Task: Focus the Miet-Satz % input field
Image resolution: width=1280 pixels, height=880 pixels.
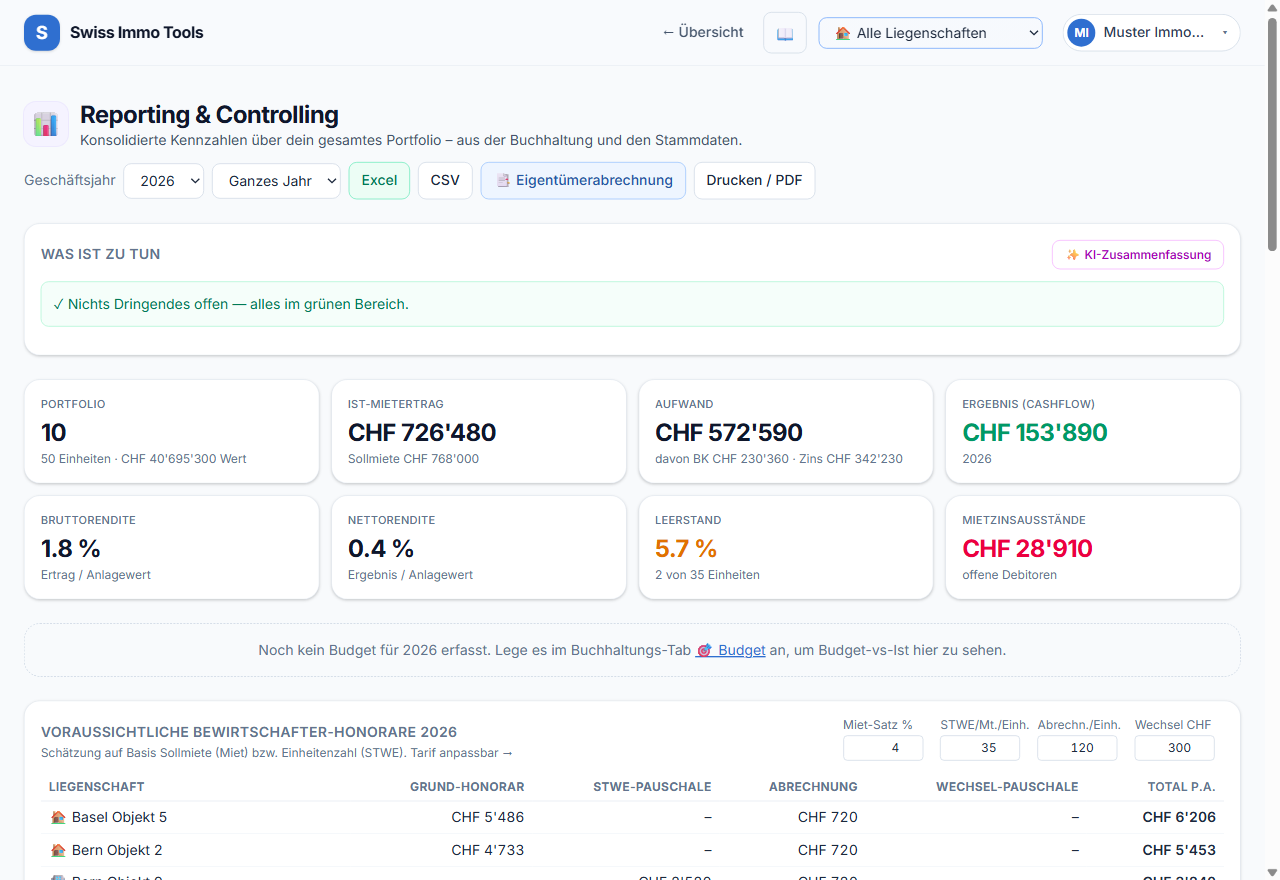Action: 883,748
